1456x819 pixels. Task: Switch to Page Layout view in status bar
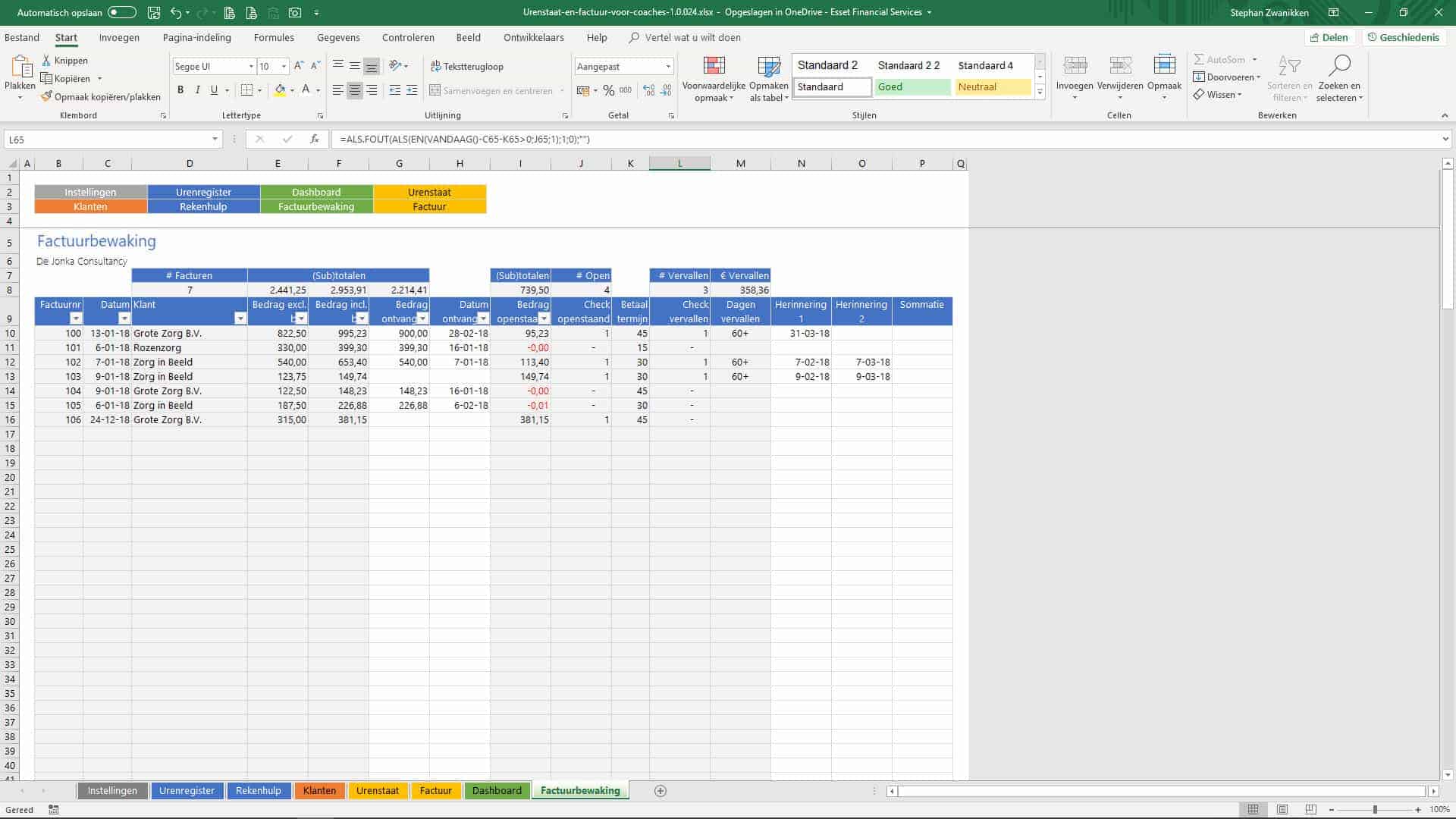1282,810
